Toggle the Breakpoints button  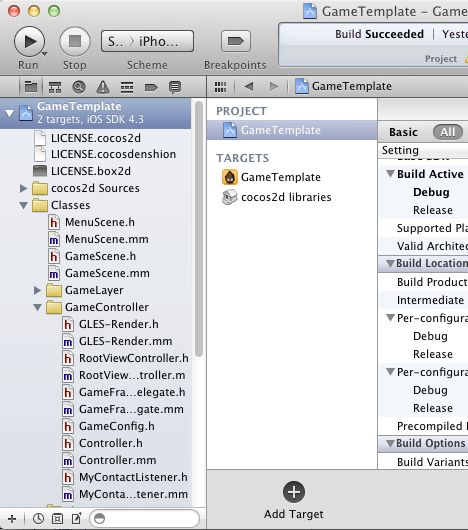[236, 41]
